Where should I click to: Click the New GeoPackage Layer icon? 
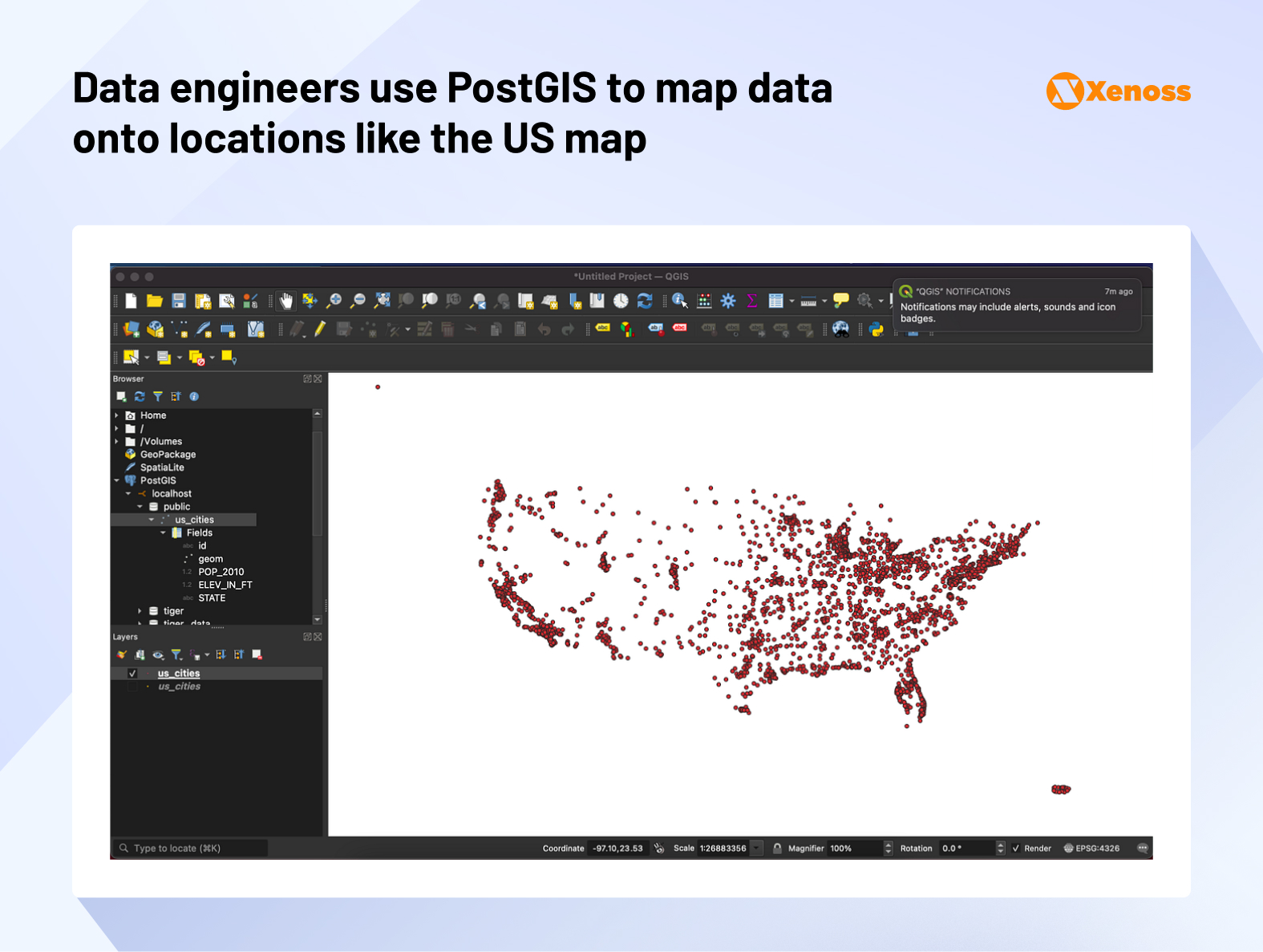click(x=156, y=329)
